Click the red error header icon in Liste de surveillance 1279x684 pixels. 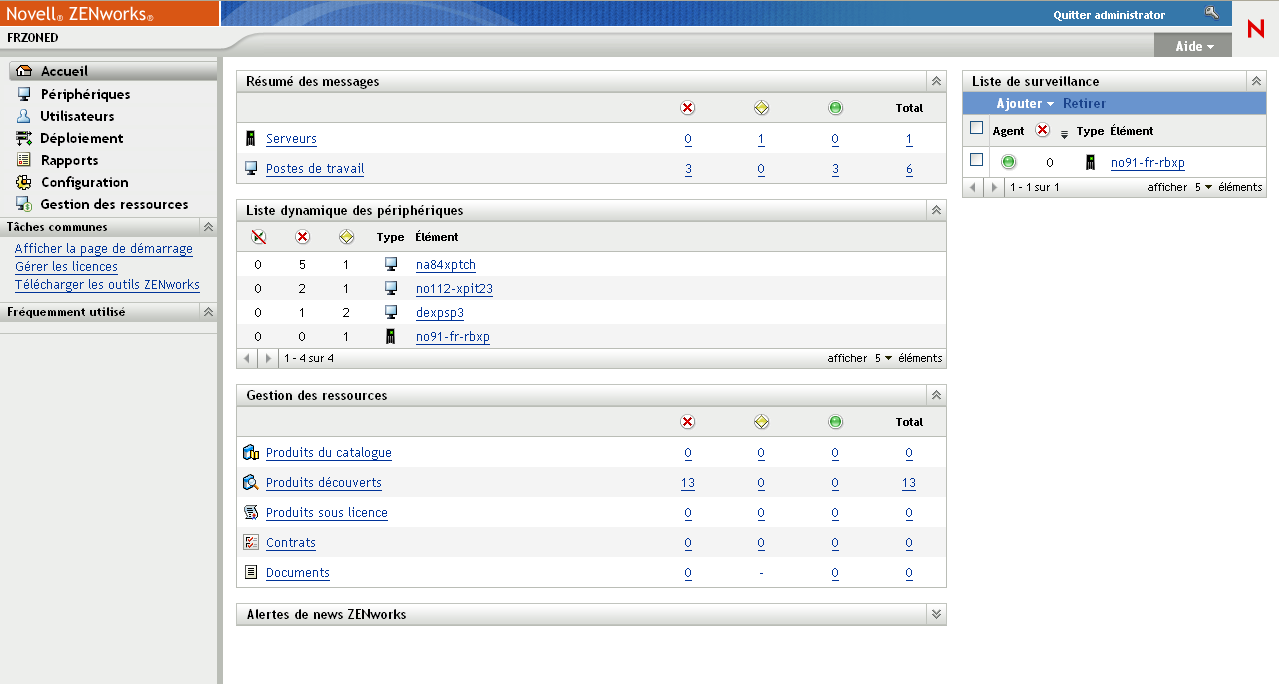pos(1042,130)
